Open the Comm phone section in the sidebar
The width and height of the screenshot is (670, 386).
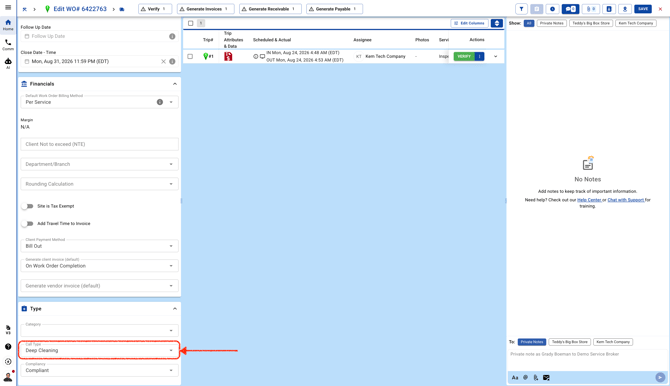pyautogui.click(x=8, y=44)
